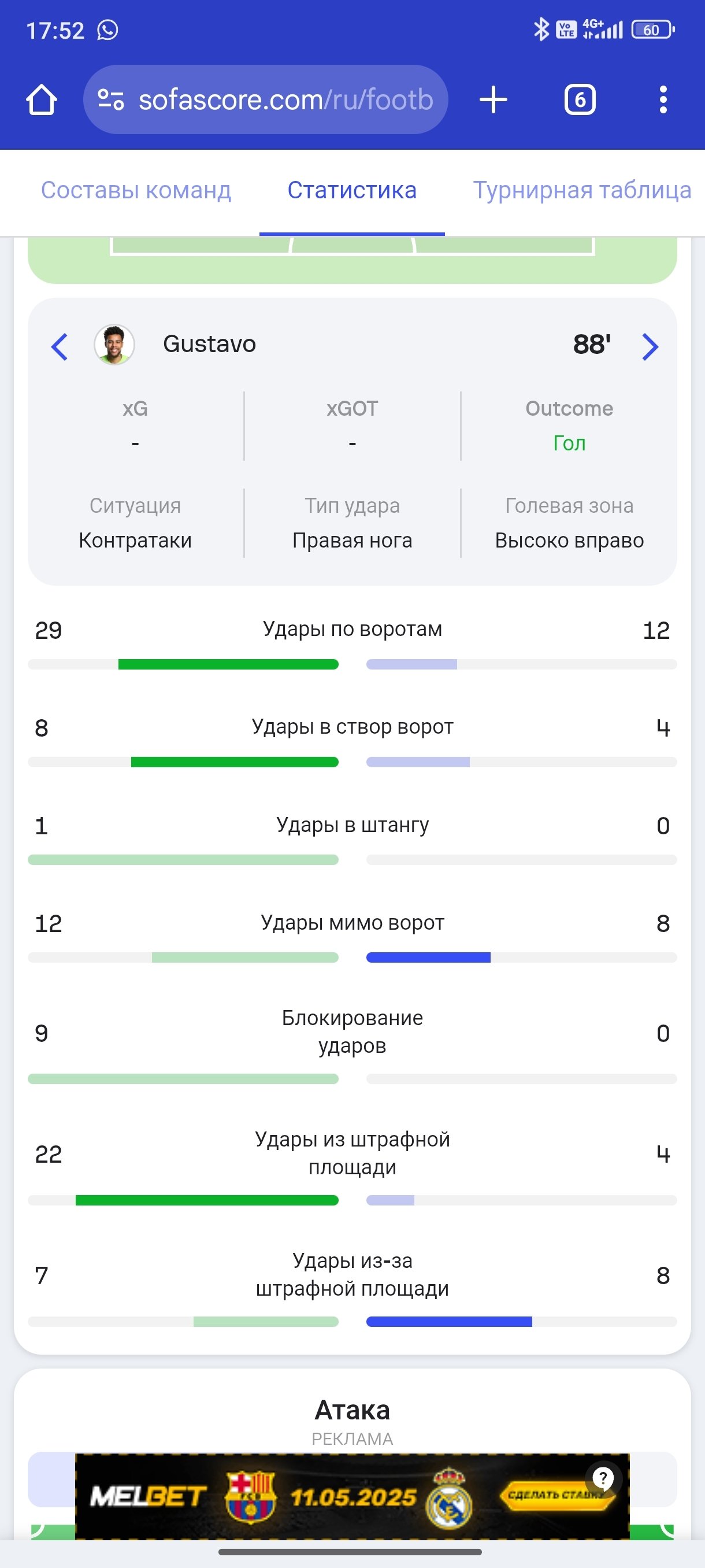Click the Gustavo player name
Image resolution: width=705 pixels, height=1568 pixels.
(209, 345)
